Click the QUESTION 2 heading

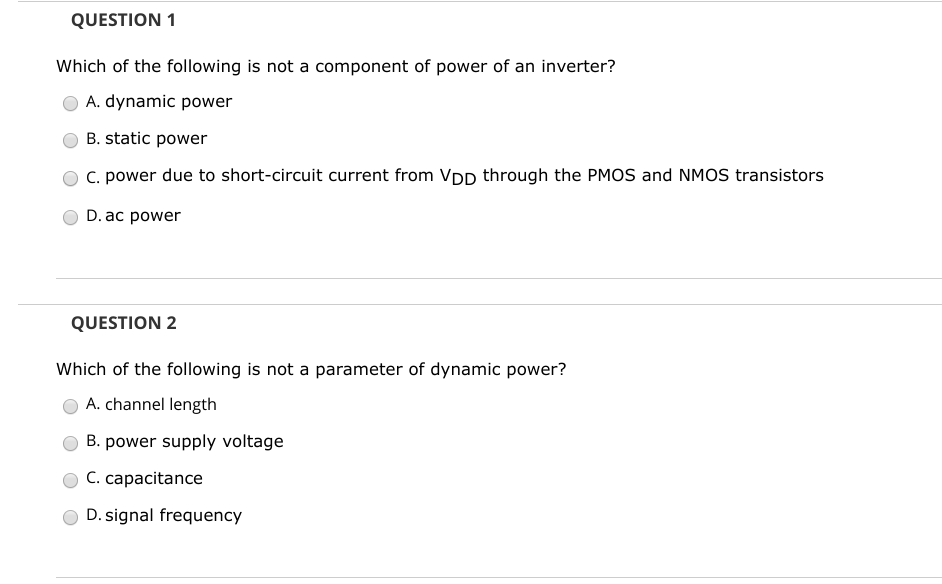click(123, 323)
